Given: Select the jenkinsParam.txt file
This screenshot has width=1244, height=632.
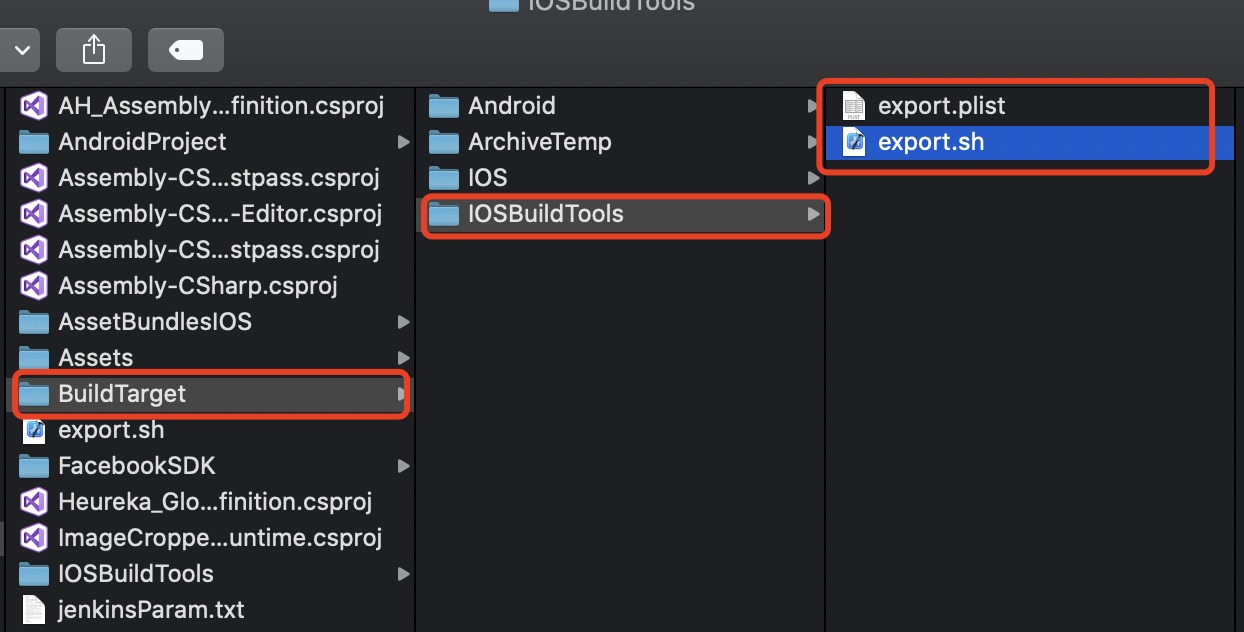Looking at the screenshot, I should coord(150,609).
